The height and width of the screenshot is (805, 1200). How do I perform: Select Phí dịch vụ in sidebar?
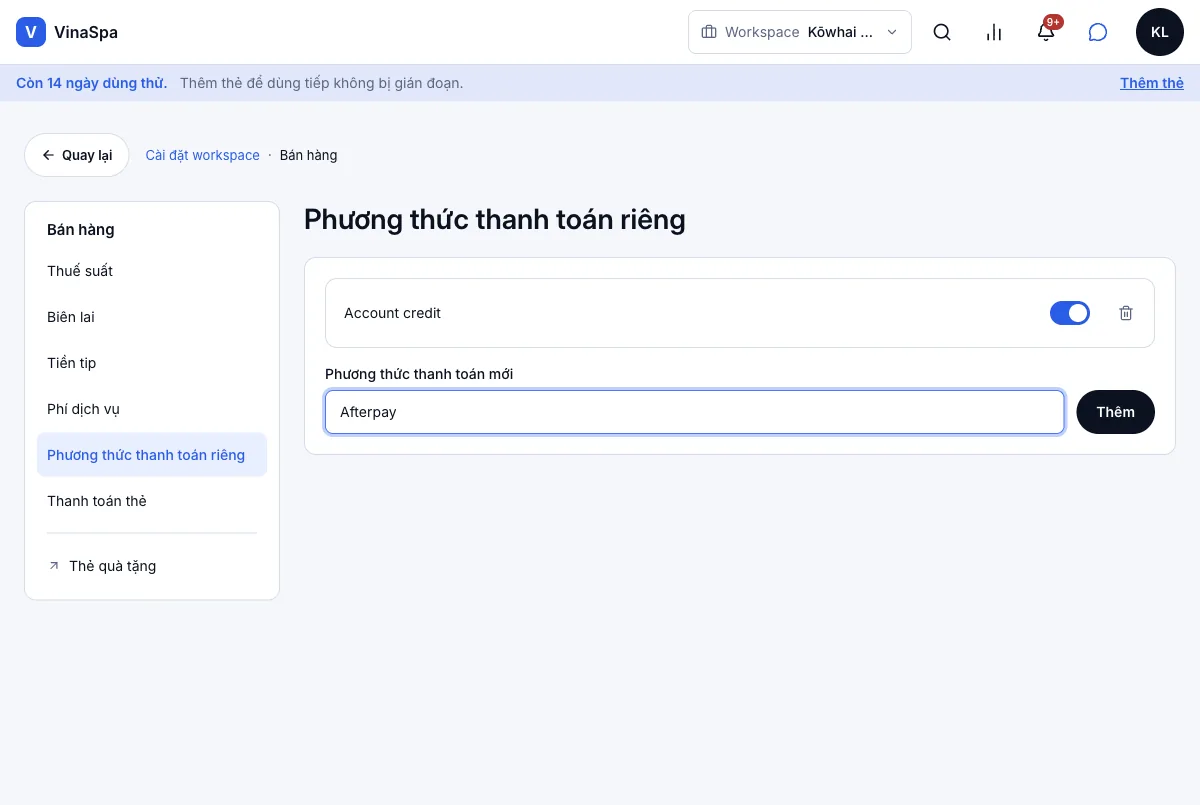coord(152,409)
